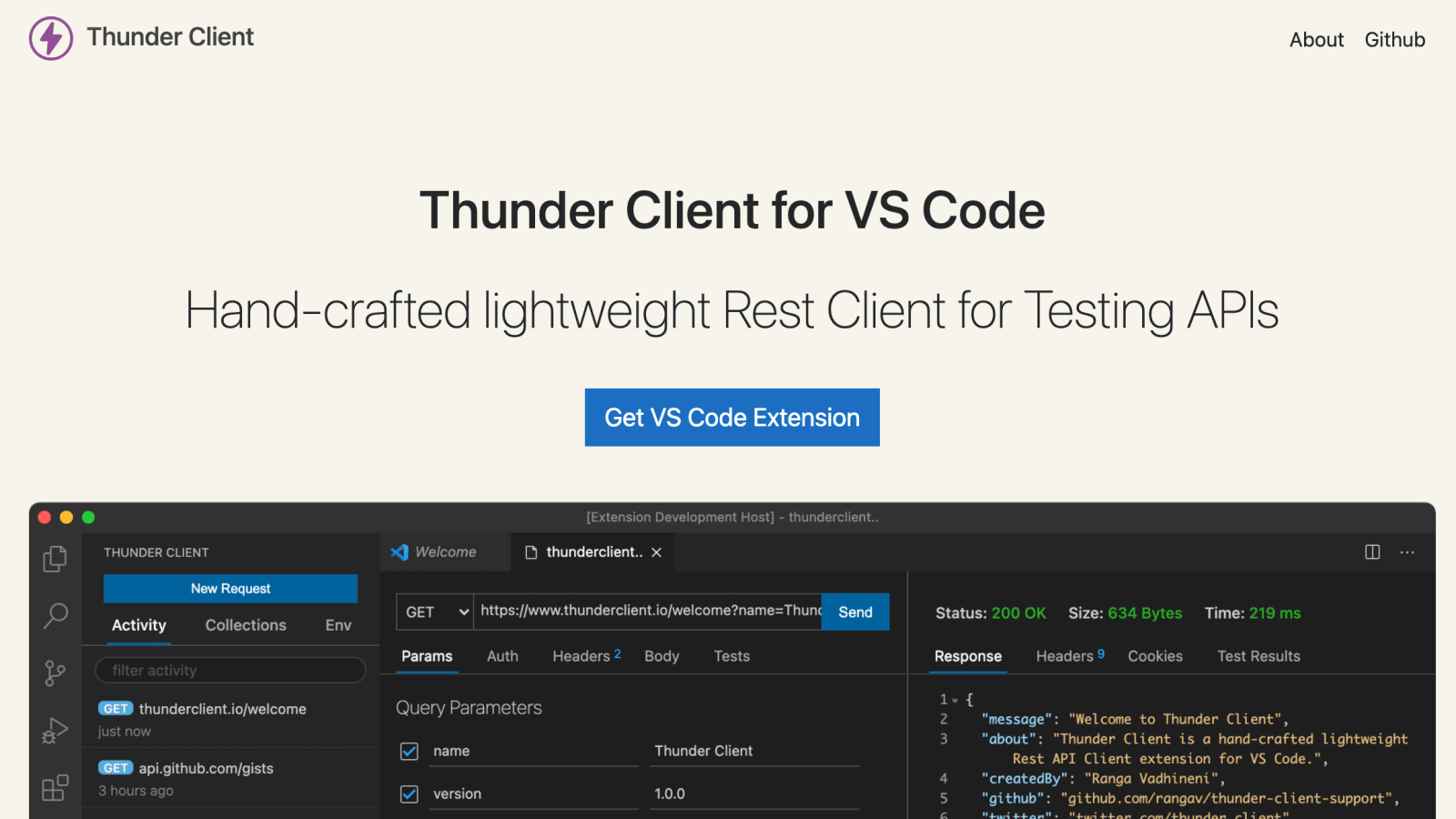Open the Response tab
Screen dimensions: 1456x819
[968, 656]
